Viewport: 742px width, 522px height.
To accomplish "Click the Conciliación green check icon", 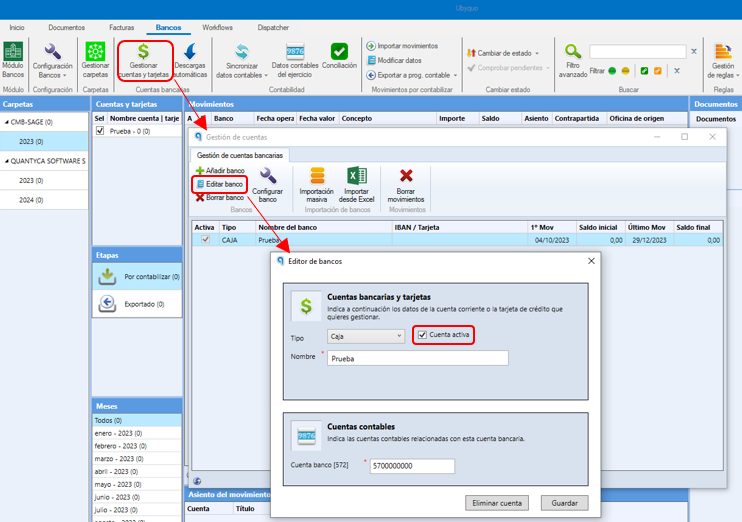I will click(339, 51).
